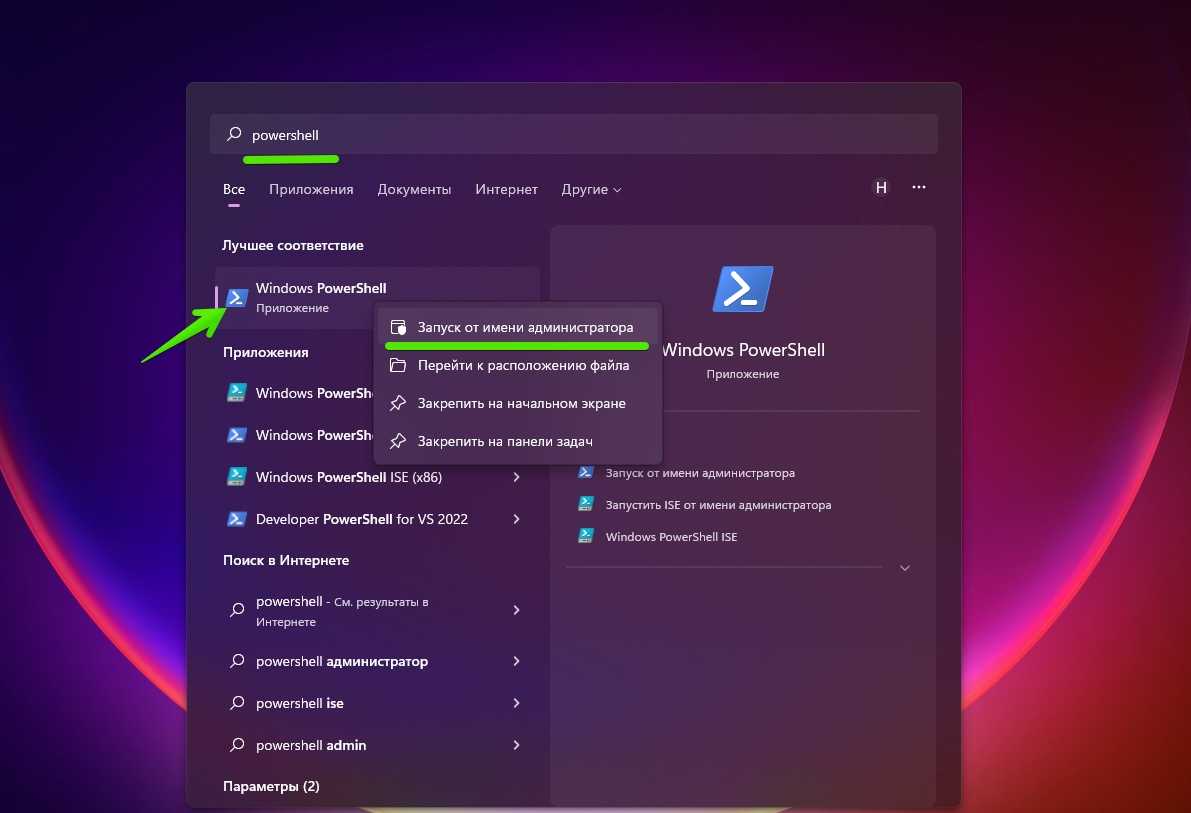Click search icon beside powershell ise
Image resolution: width=1191 pixels, height=813 pixels.
click(237, 703)
